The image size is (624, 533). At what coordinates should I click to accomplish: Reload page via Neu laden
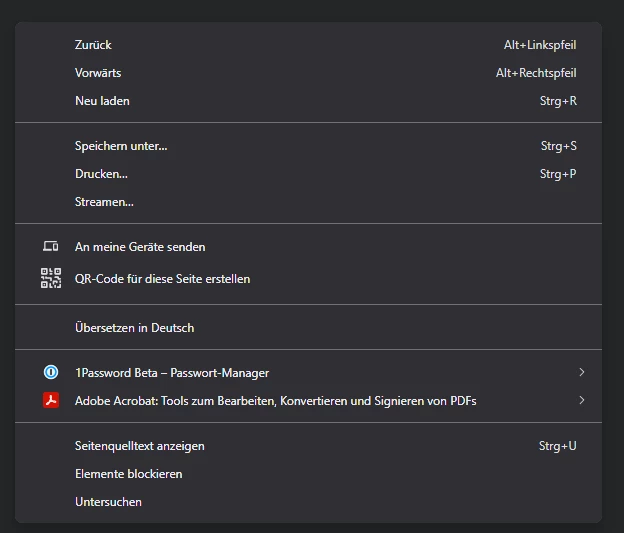tap(102, 101)
